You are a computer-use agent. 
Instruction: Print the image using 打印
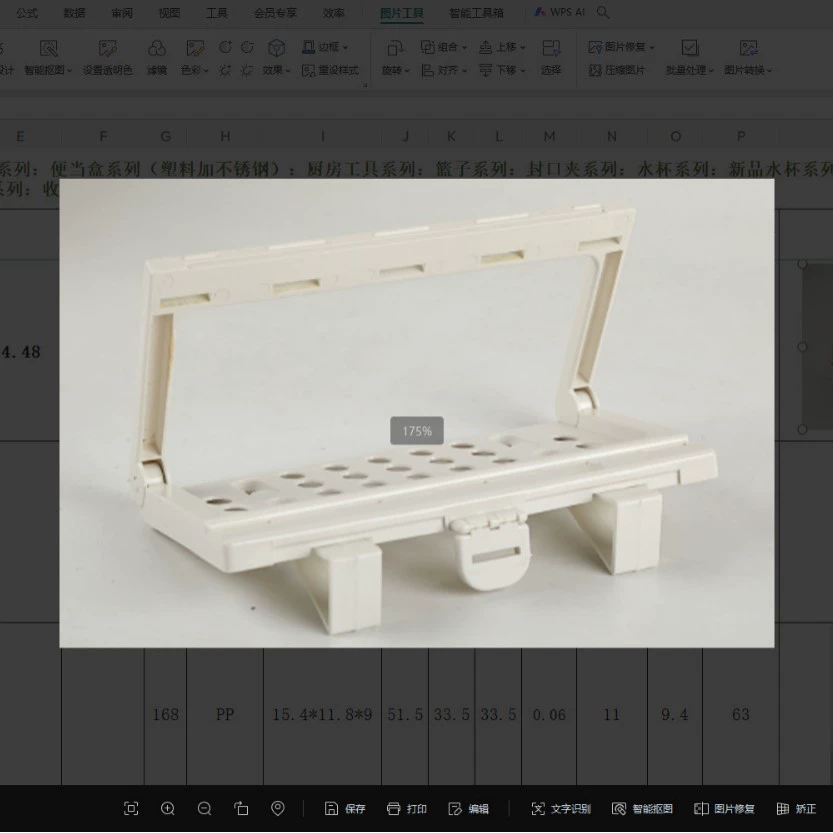point(407,809)
